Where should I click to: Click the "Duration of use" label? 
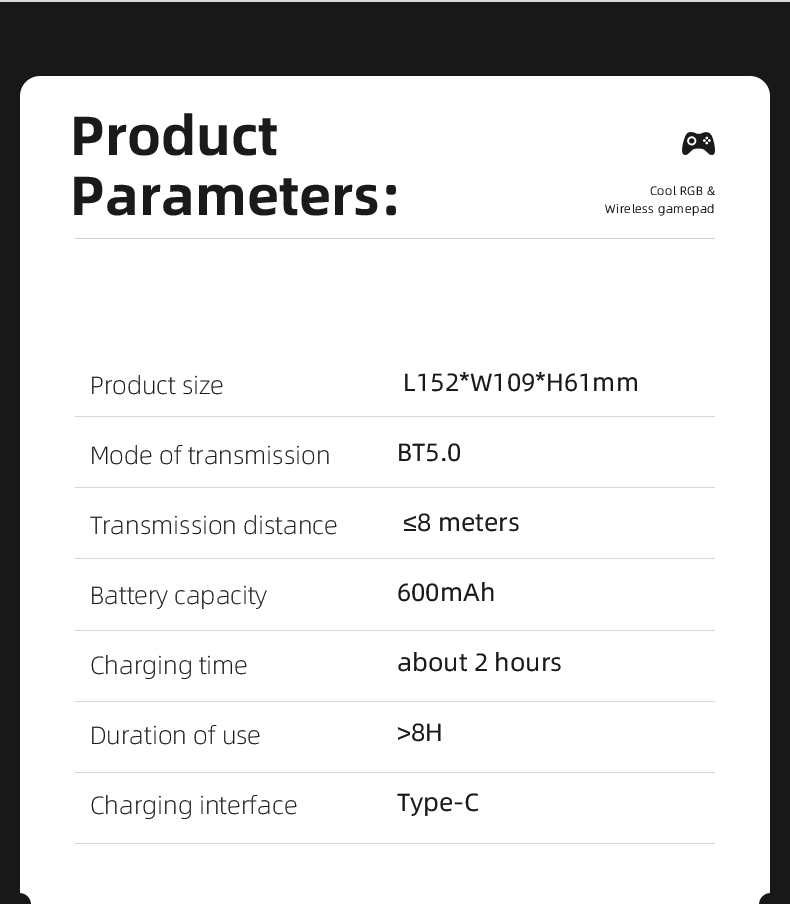(x=175, y=735)
